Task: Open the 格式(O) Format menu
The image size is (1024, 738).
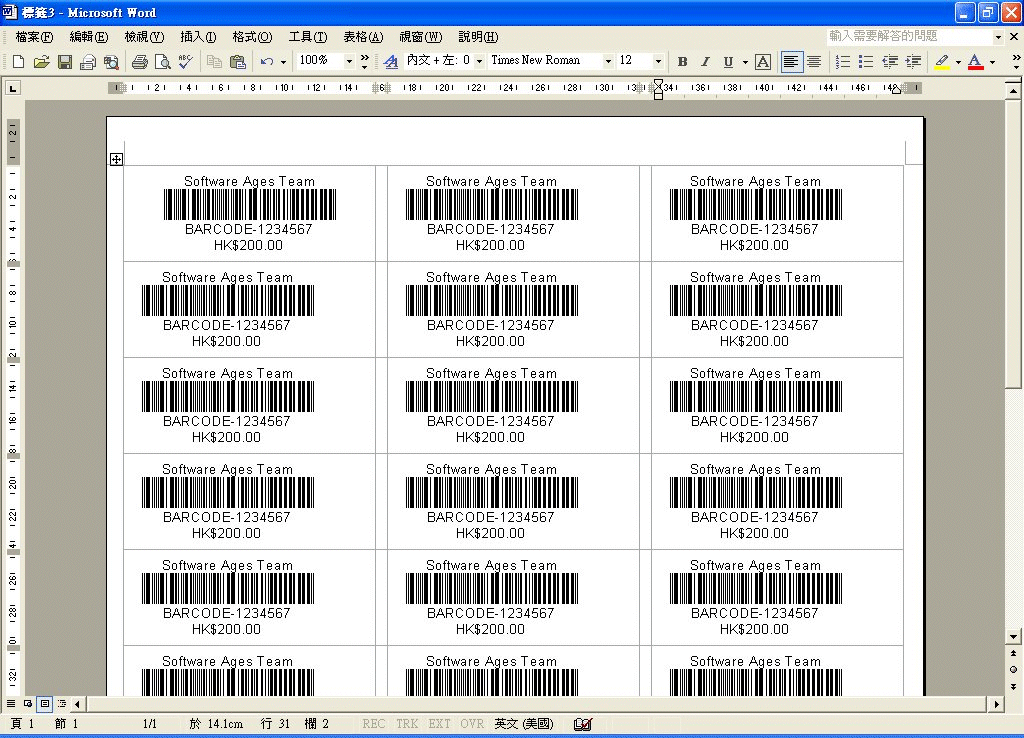Action: pyautogui.click(x=252, y=37)
